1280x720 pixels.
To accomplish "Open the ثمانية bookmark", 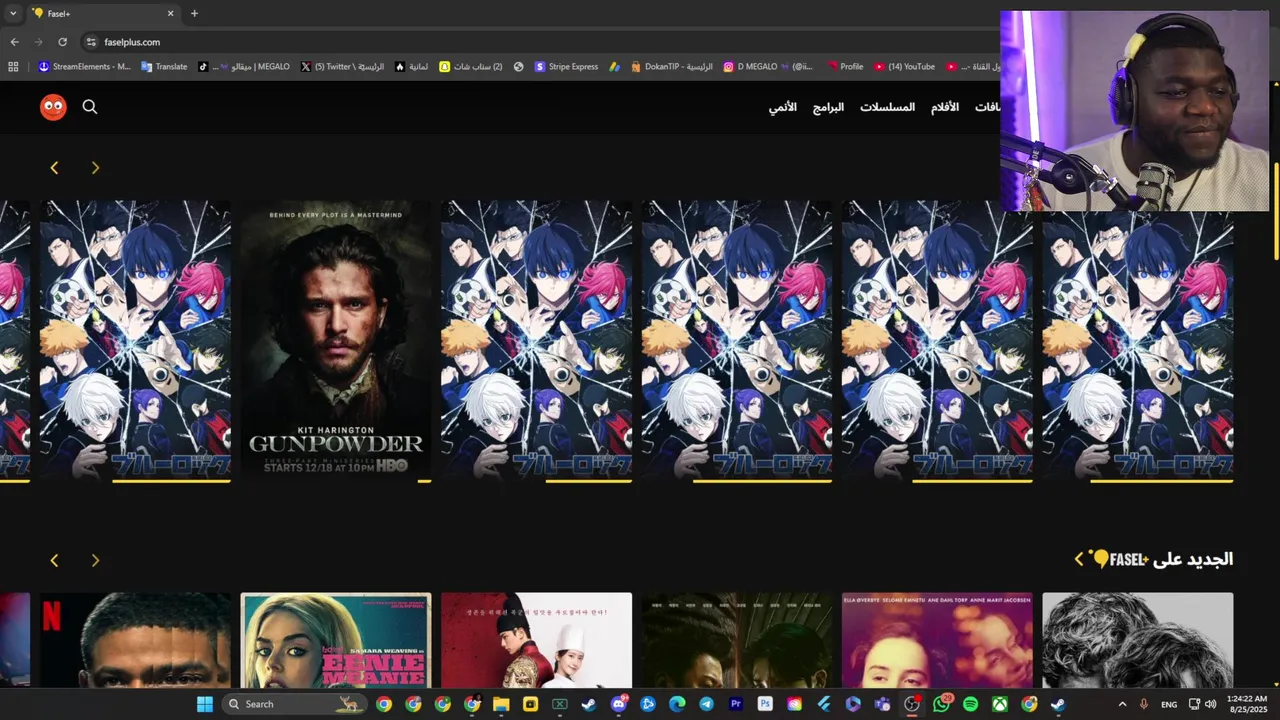I will coord(412,67).
